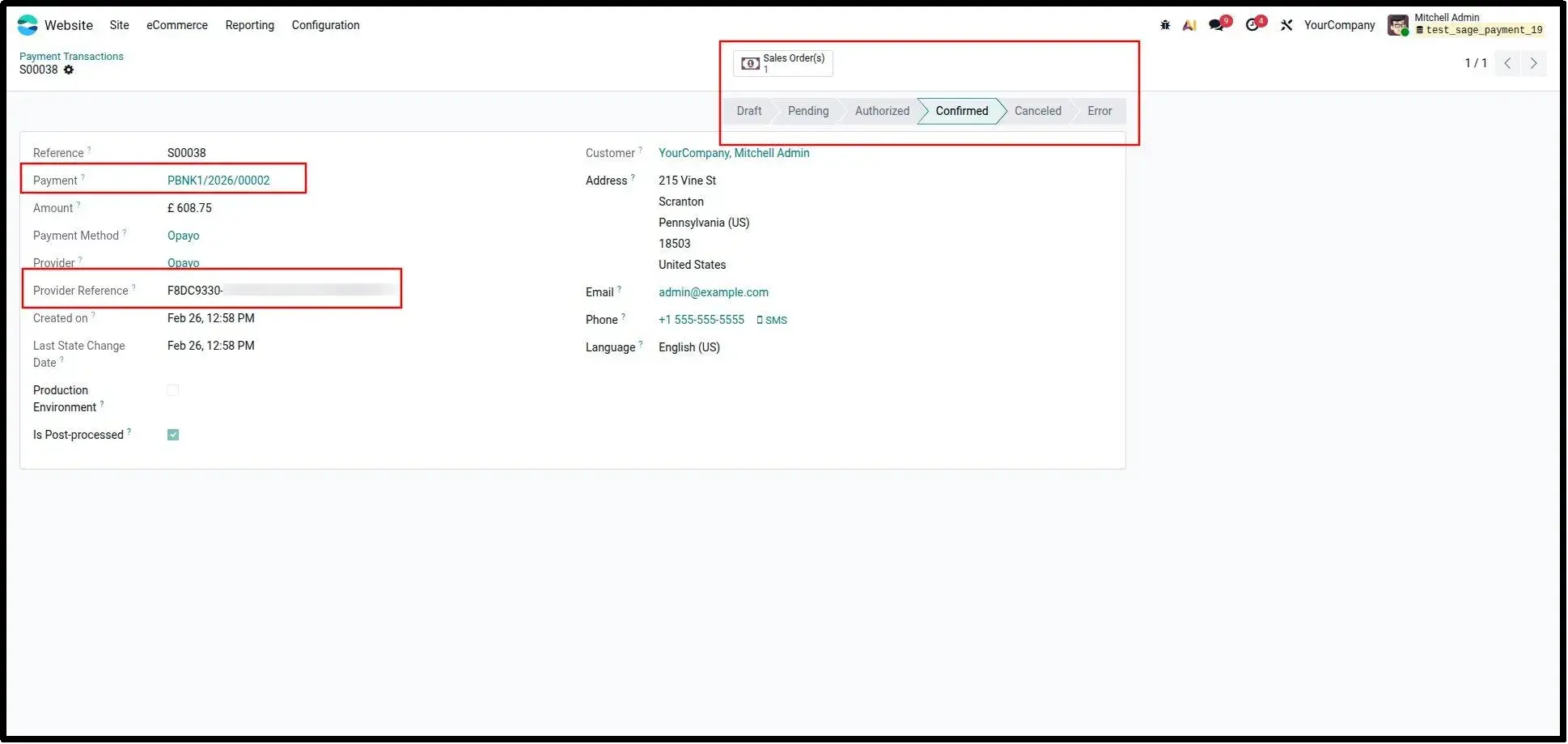Open the eCommerce menu
This screenshot has height=744, width=1568.
tap(177, 25)
